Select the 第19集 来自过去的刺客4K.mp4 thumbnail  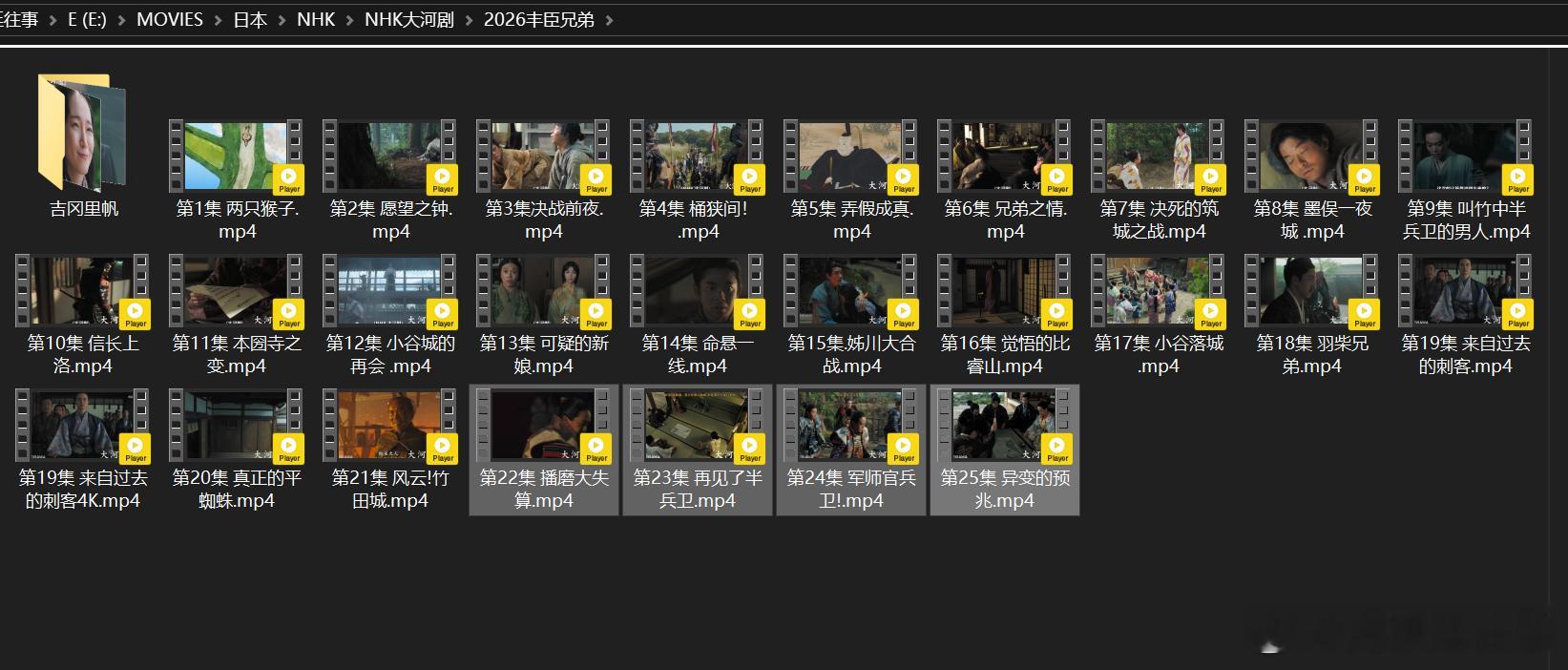click(82, 426)
